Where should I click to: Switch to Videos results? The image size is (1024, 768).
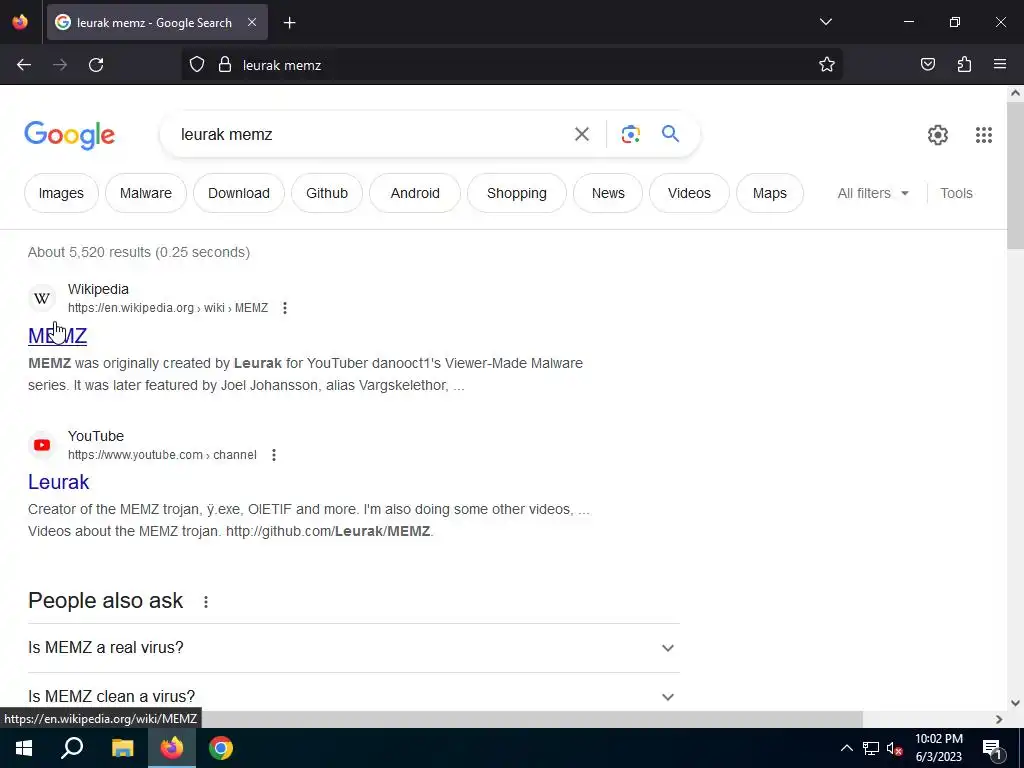pos(689,193)
